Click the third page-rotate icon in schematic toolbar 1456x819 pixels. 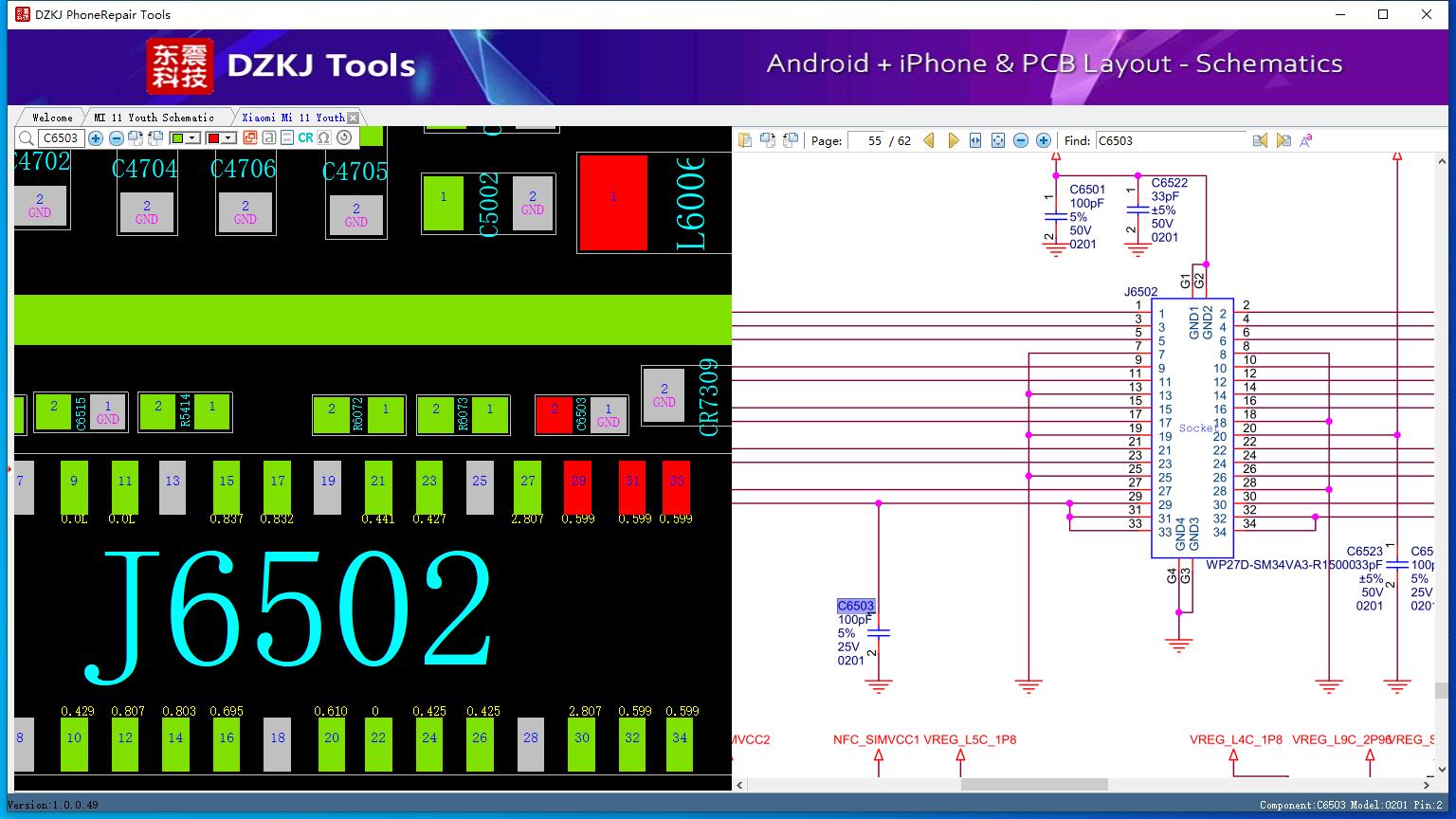791,140
